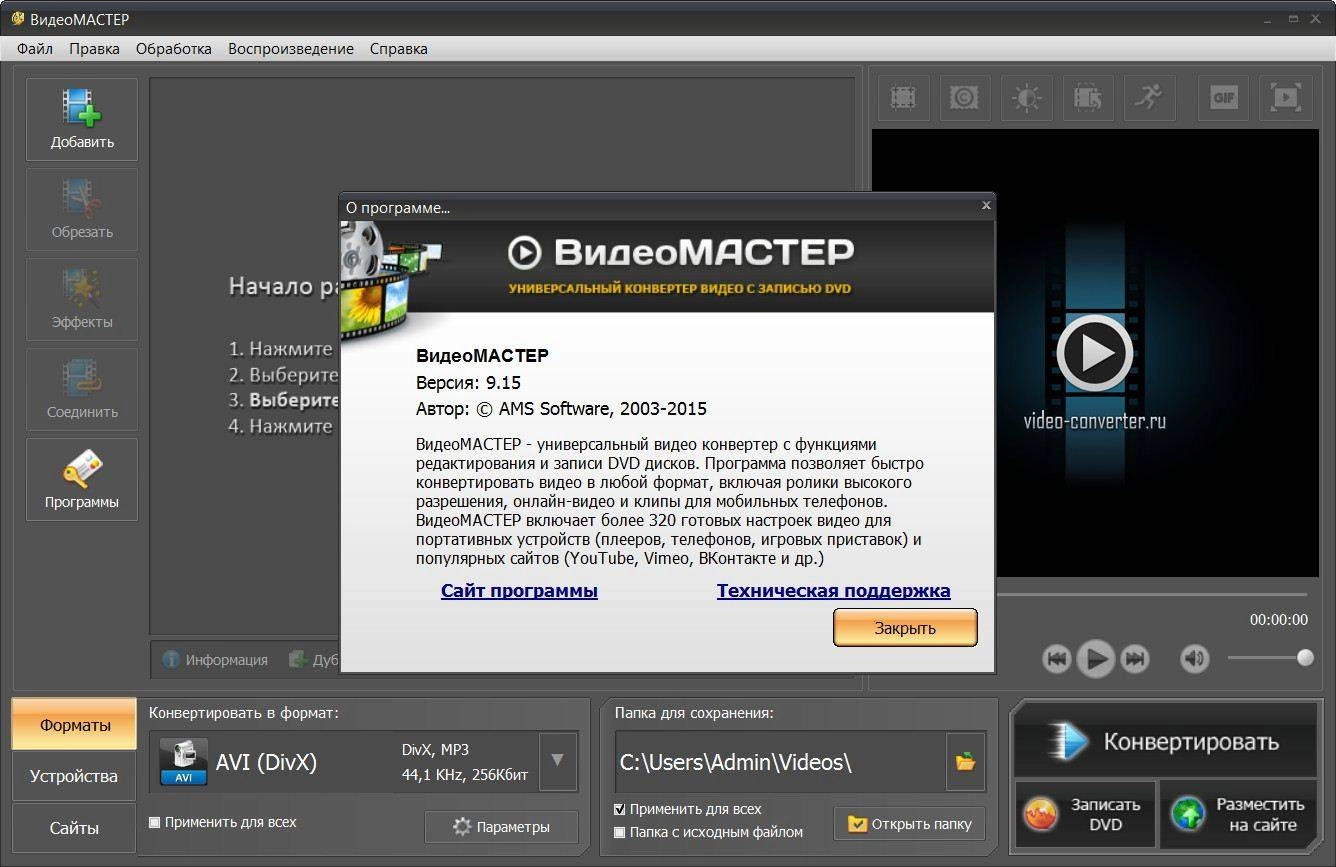
Task: Open the Обработка menu
Action: point(174,48)
